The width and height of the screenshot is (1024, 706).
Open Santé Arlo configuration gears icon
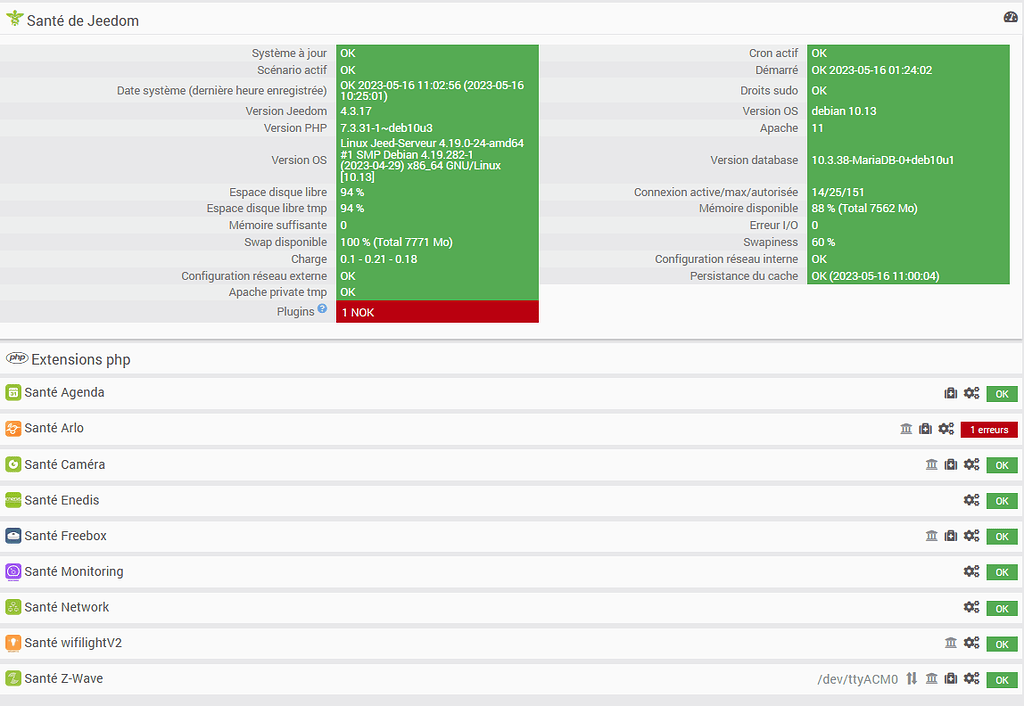coord(946,429)
